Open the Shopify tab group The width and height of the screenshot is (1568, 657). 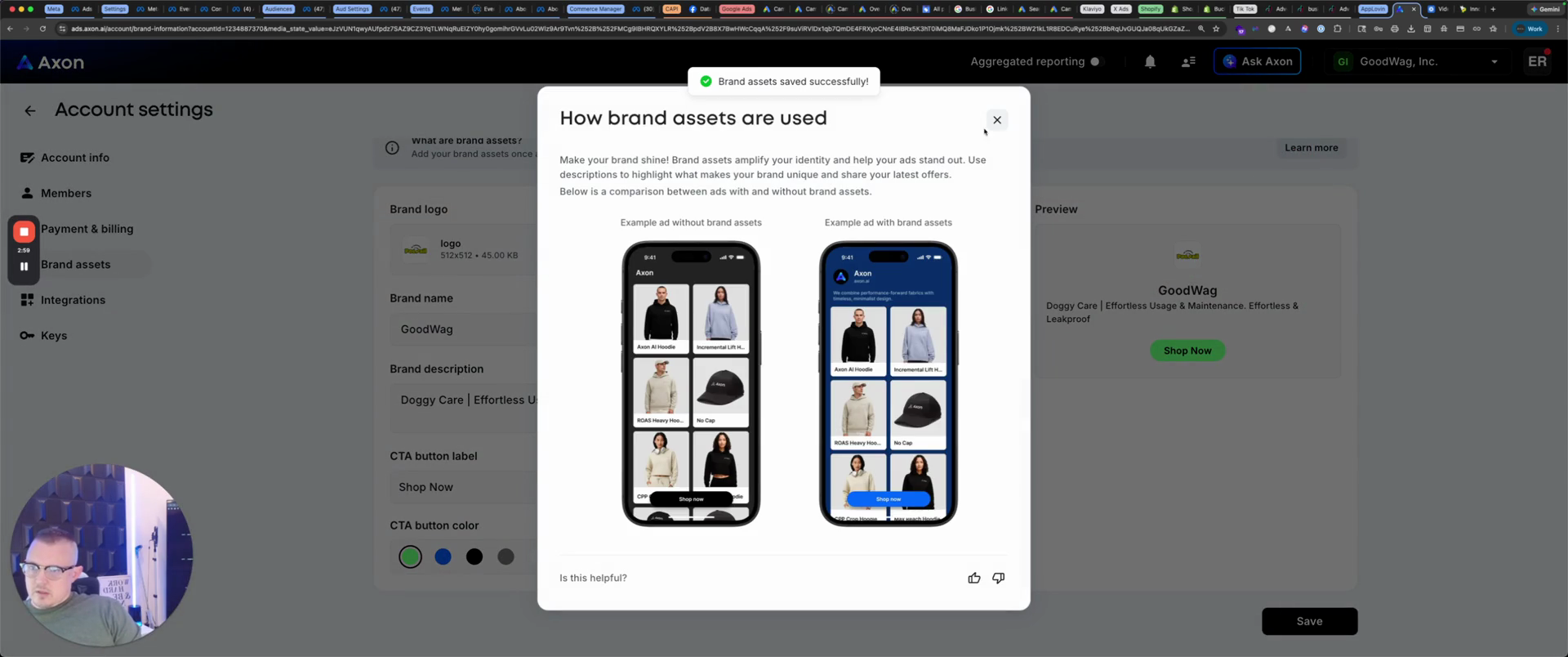[x=1151, y=9]
